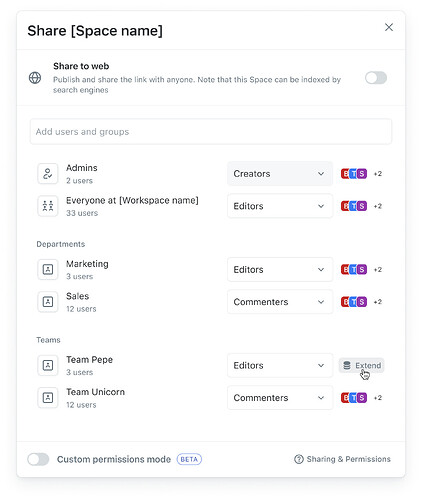422x500 pixels.
Task: Enable the Share to web toggle
Action: coord(376,78)
